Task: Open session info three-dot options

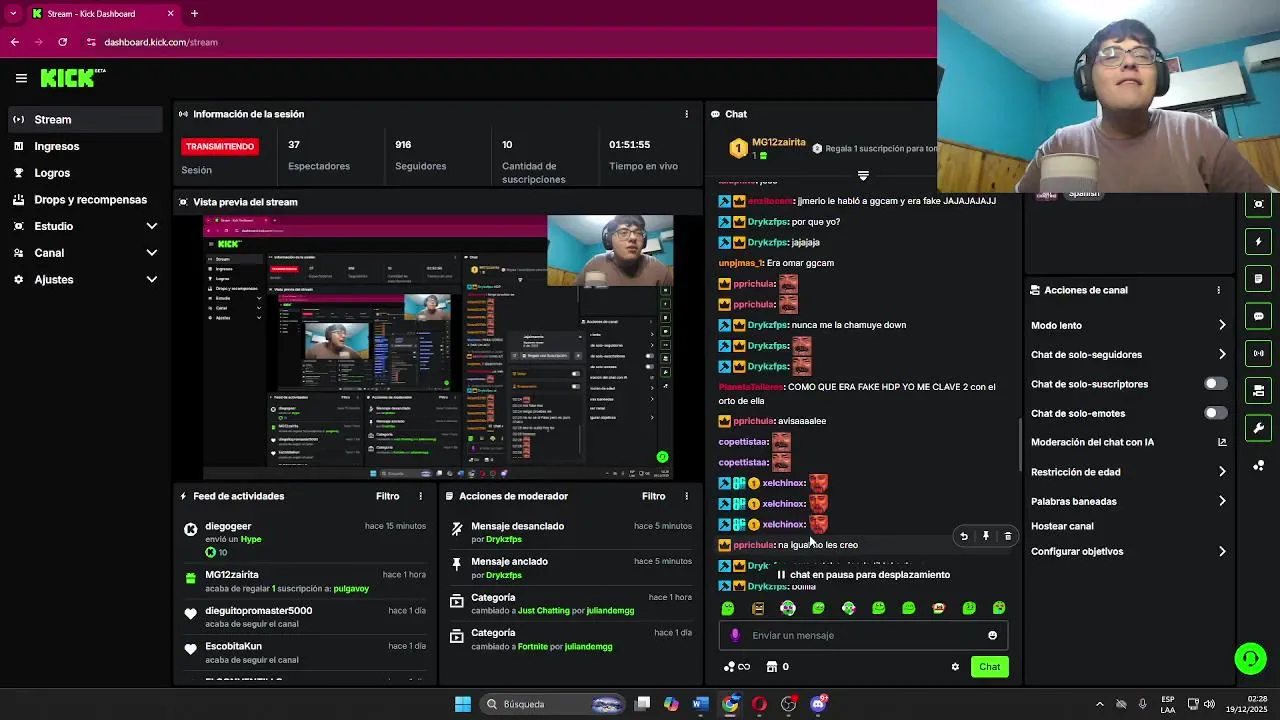Action: (686, 114)
